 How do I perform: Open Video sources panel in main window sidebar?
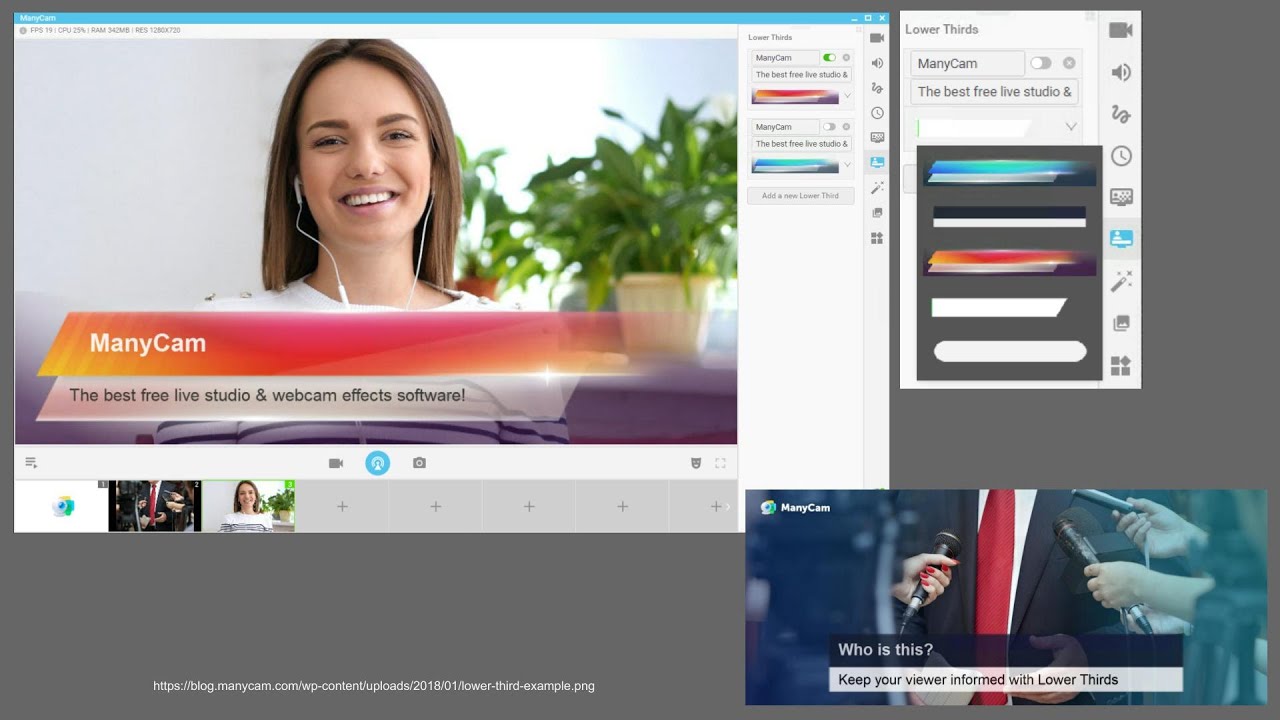coord(877,38)
